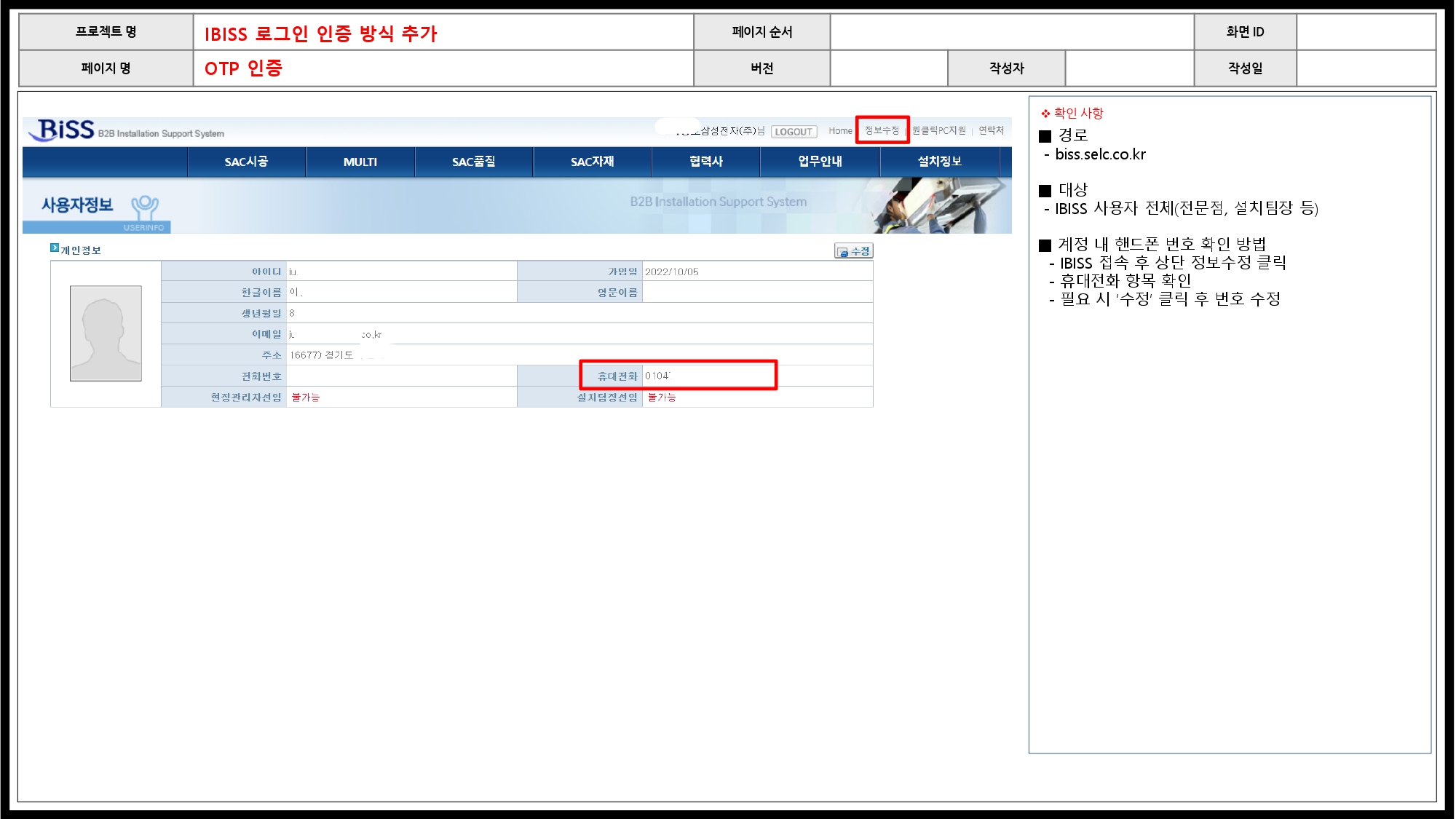This screenshot has height=819, width=1456.
Task: Click the blue arrow icon beside 개인정보
Action: point(54,248)
